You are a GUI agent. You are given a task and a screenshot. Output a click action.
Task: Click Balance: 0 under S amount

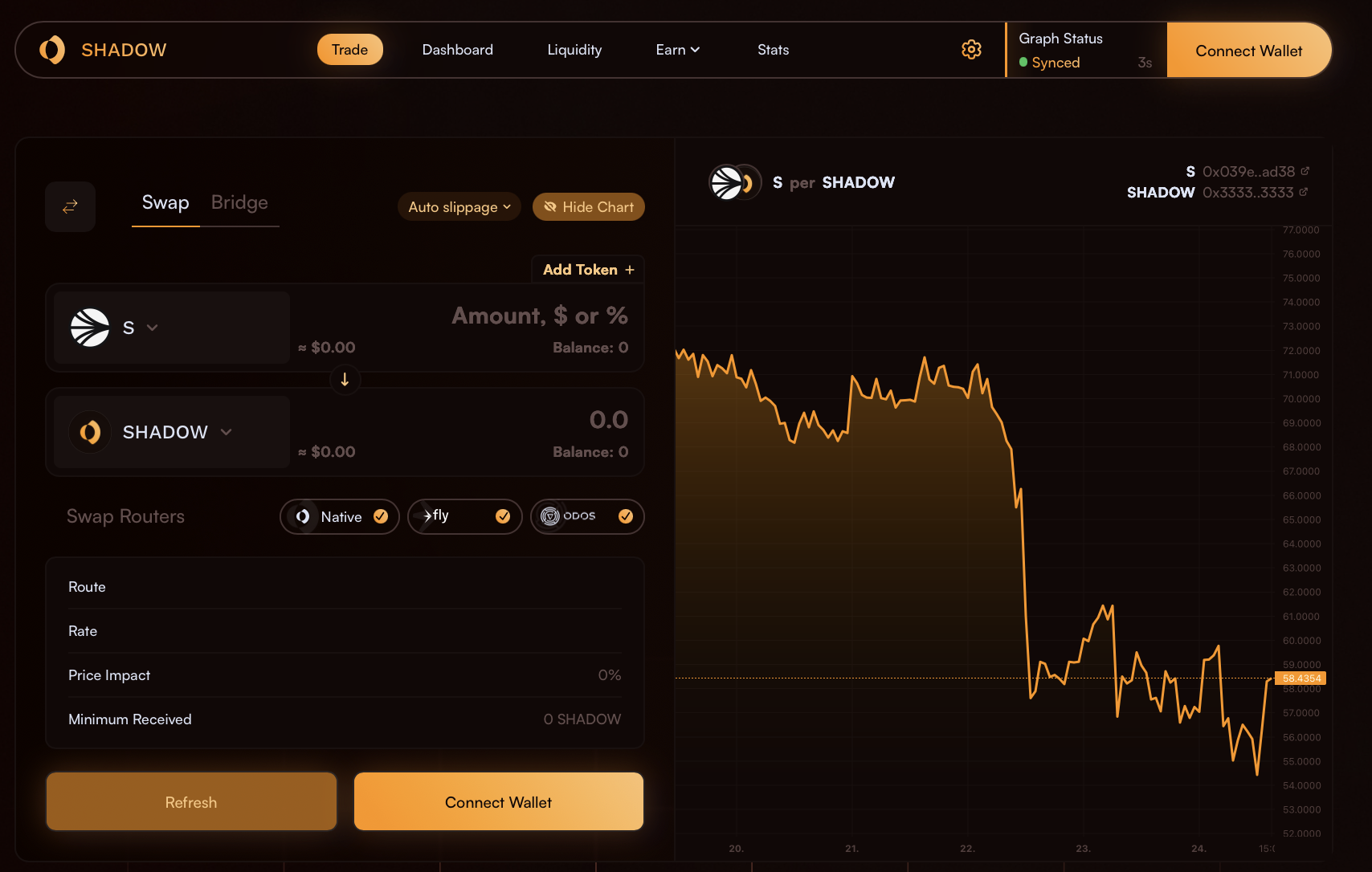point(590,348)
